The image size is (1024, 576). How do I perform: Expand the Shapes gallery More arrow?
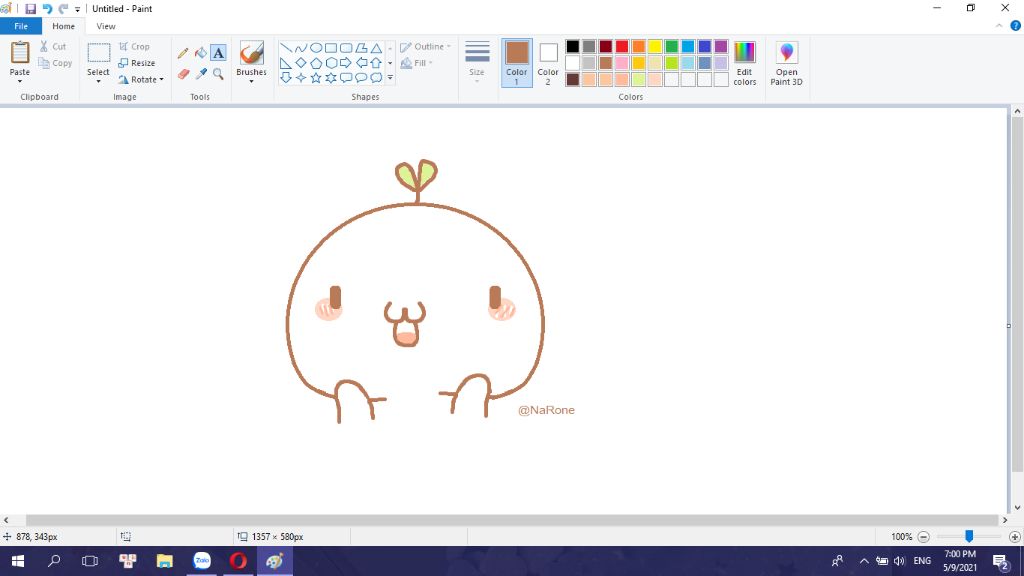(x=390, y=78)
